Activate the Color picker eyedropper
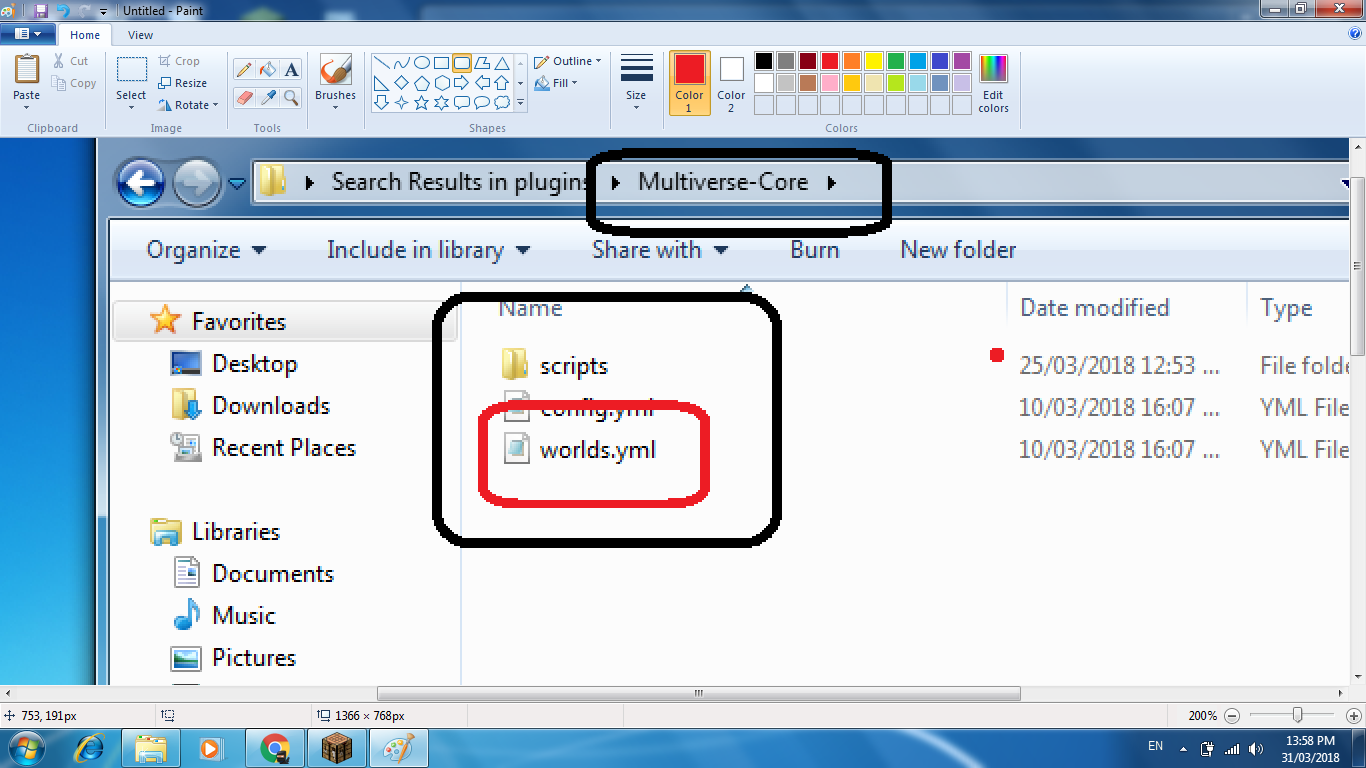1366x768 pixels. pyautogui.click(x=267, y=97)
